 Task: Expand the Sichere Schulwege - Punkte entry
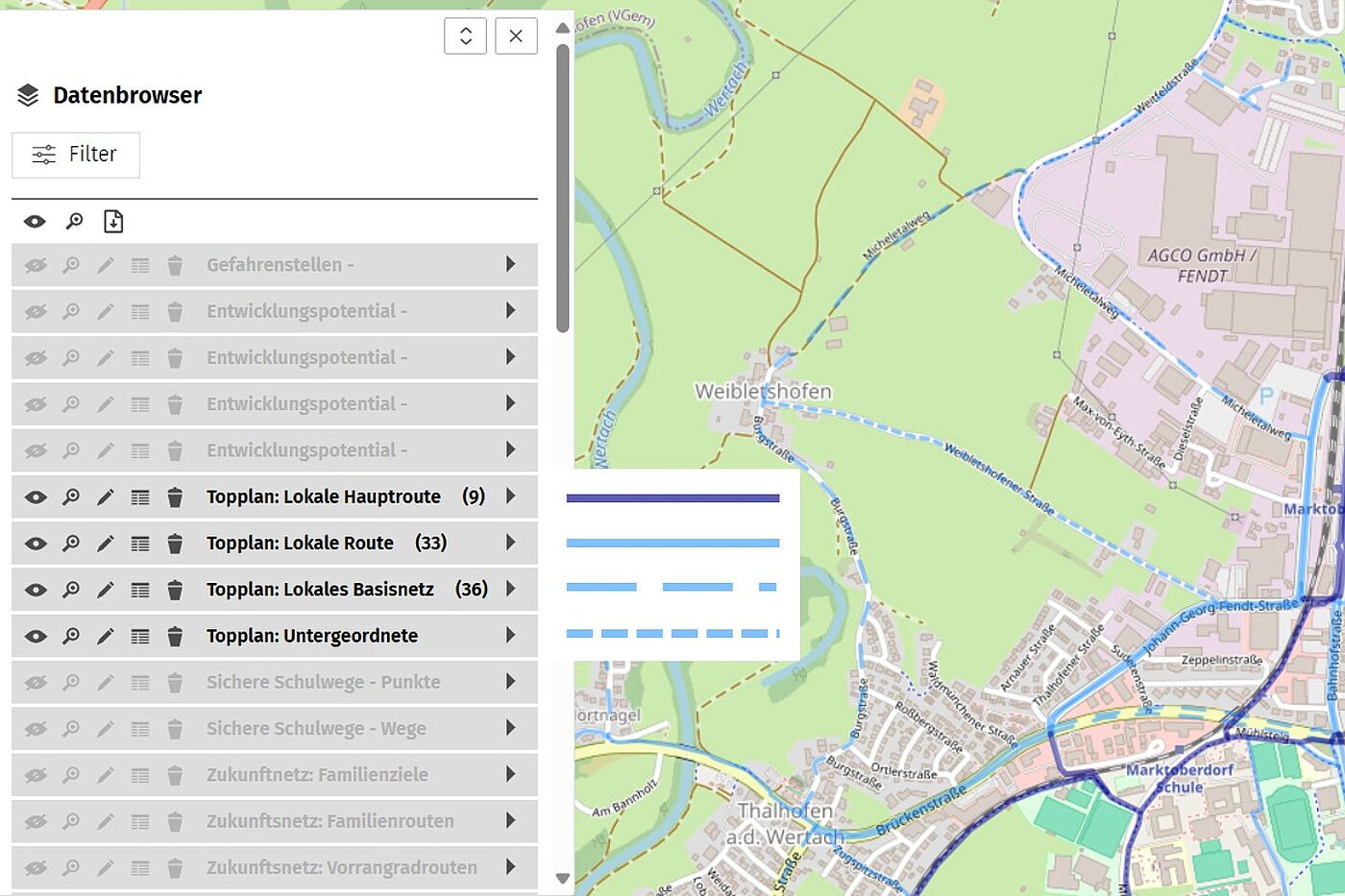coord(511,682)
